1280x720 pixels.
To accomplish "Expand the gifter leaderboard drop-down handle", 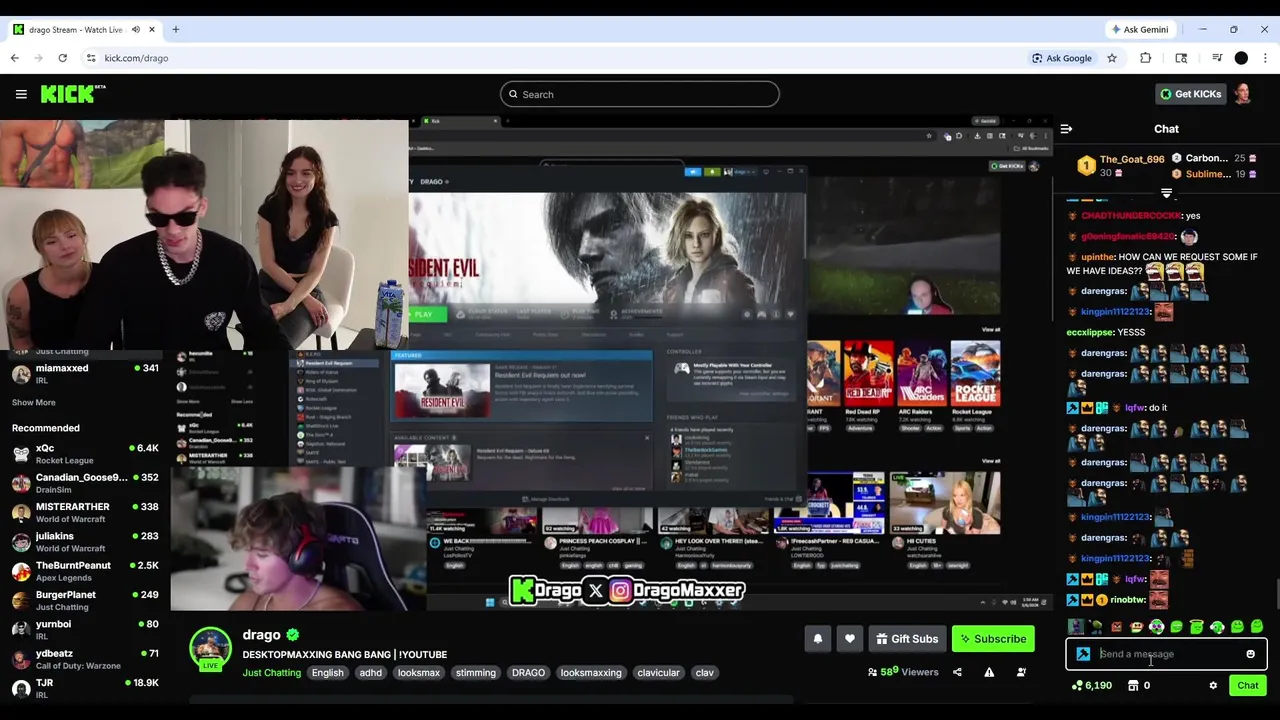I will (1166, 193).
